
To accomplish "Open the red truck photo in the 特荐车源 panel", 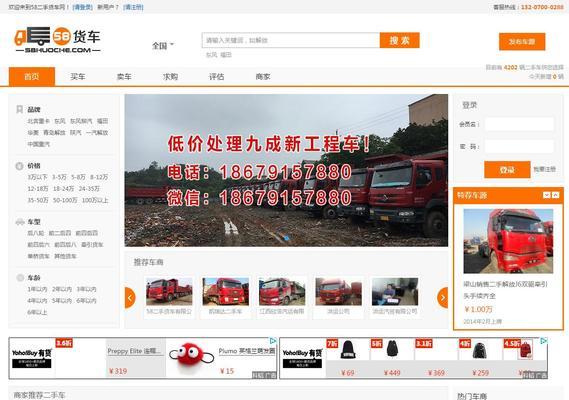I will [x=508, y=241].
